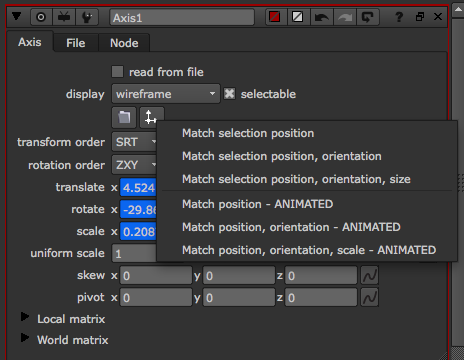Click the pivot y field
Viewport: 464px width, 360px height.
click(239, 297)
